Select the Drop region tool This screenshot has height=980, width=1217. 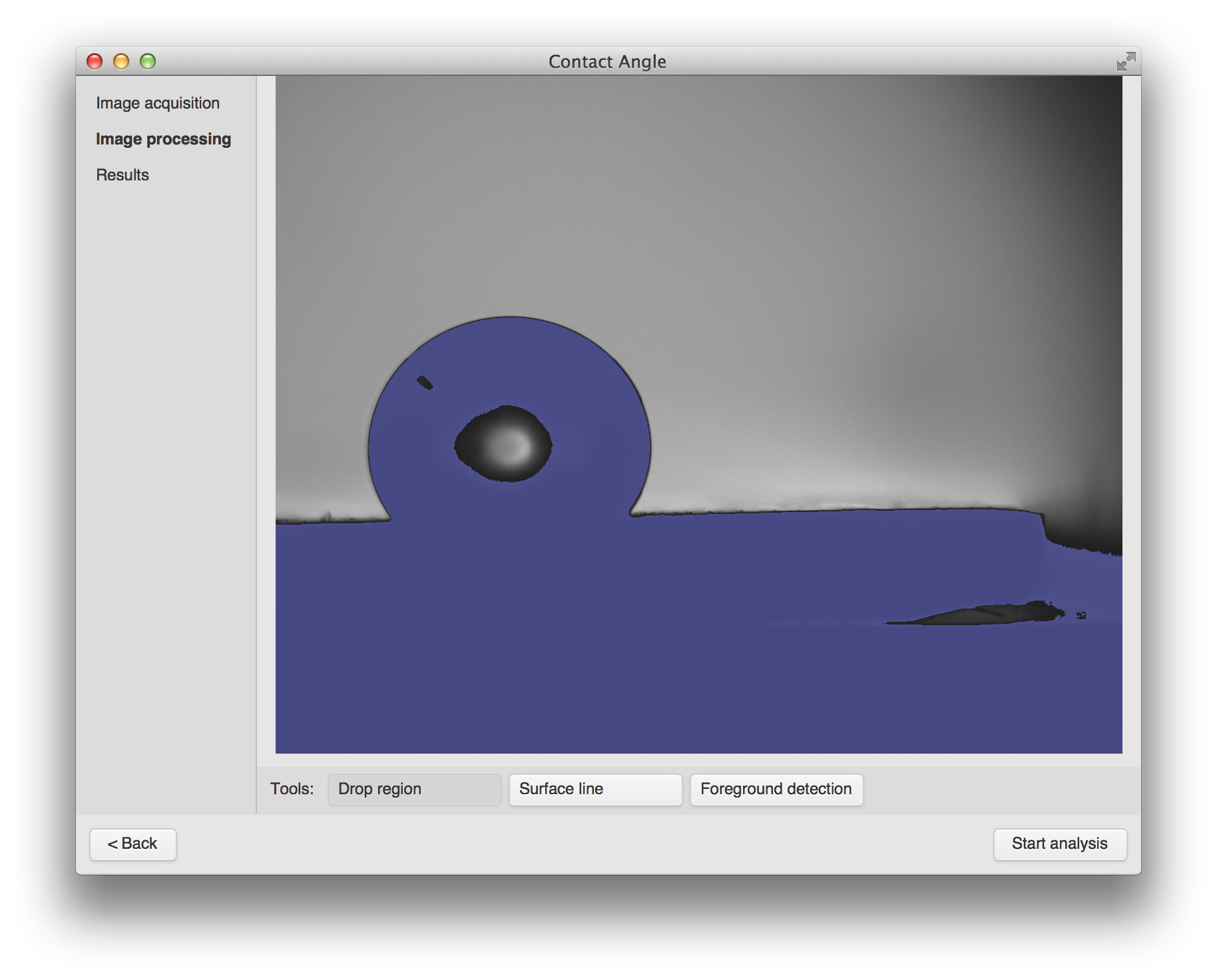click(413, 790)
